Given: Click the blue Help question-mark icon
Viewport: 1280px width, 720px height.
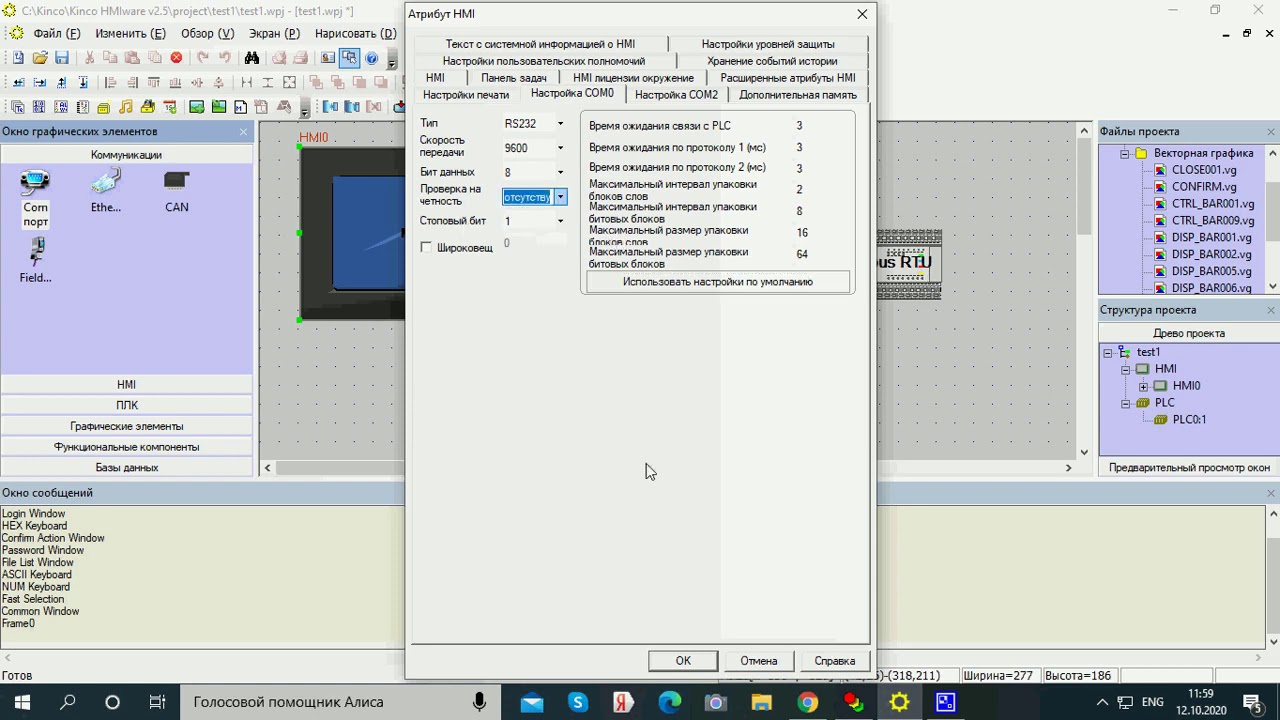Looking at the screenshot, I should [371, 58].
